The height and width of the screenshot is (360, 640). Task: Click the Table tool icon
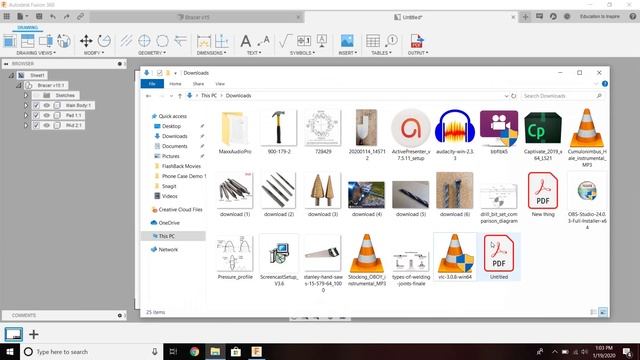373,41
